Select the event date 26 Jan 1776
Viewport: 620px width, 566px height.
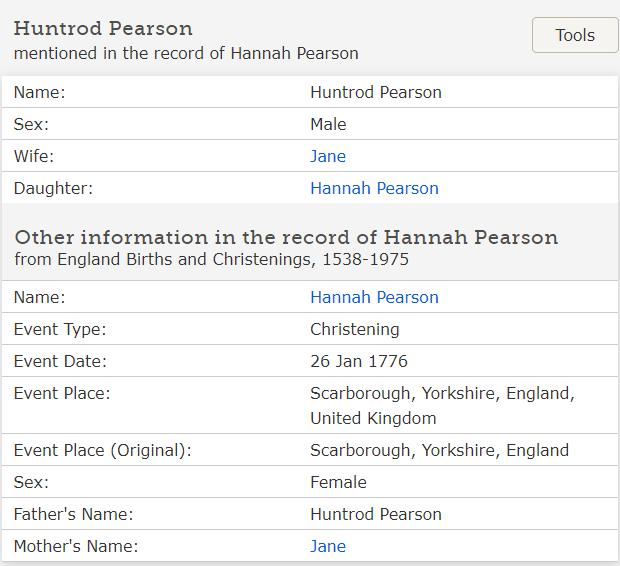[359, 361]
